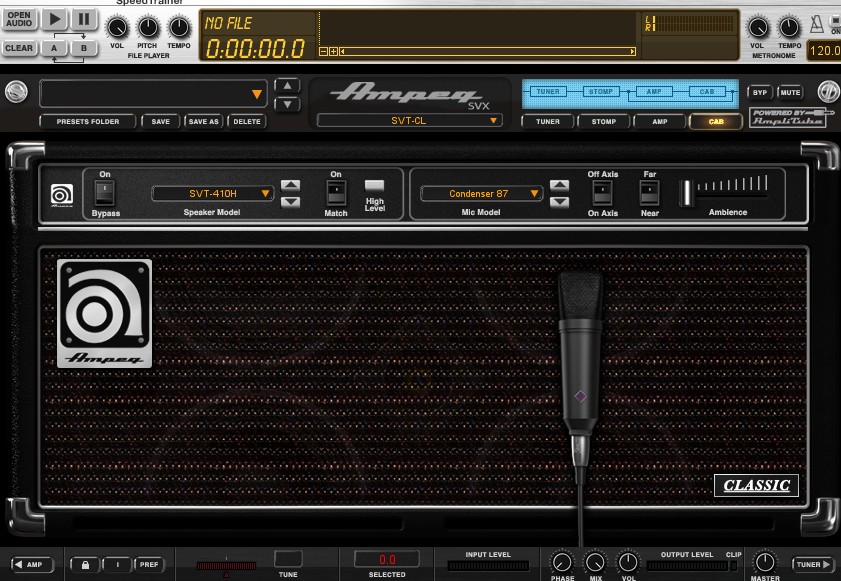Go to previous AMP module
This screenshot has width=841, height=581.
(33, 564)
